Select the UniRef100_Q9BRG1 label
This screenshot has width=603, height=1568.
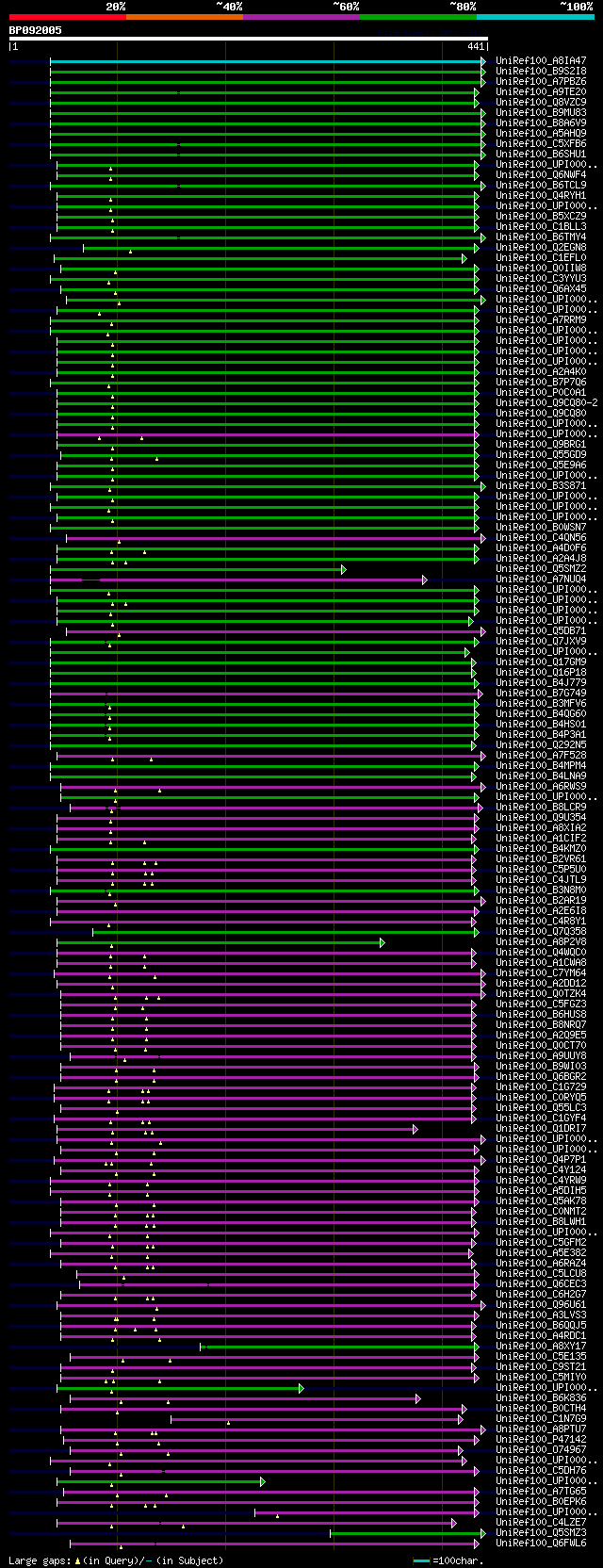pos(541,445)
